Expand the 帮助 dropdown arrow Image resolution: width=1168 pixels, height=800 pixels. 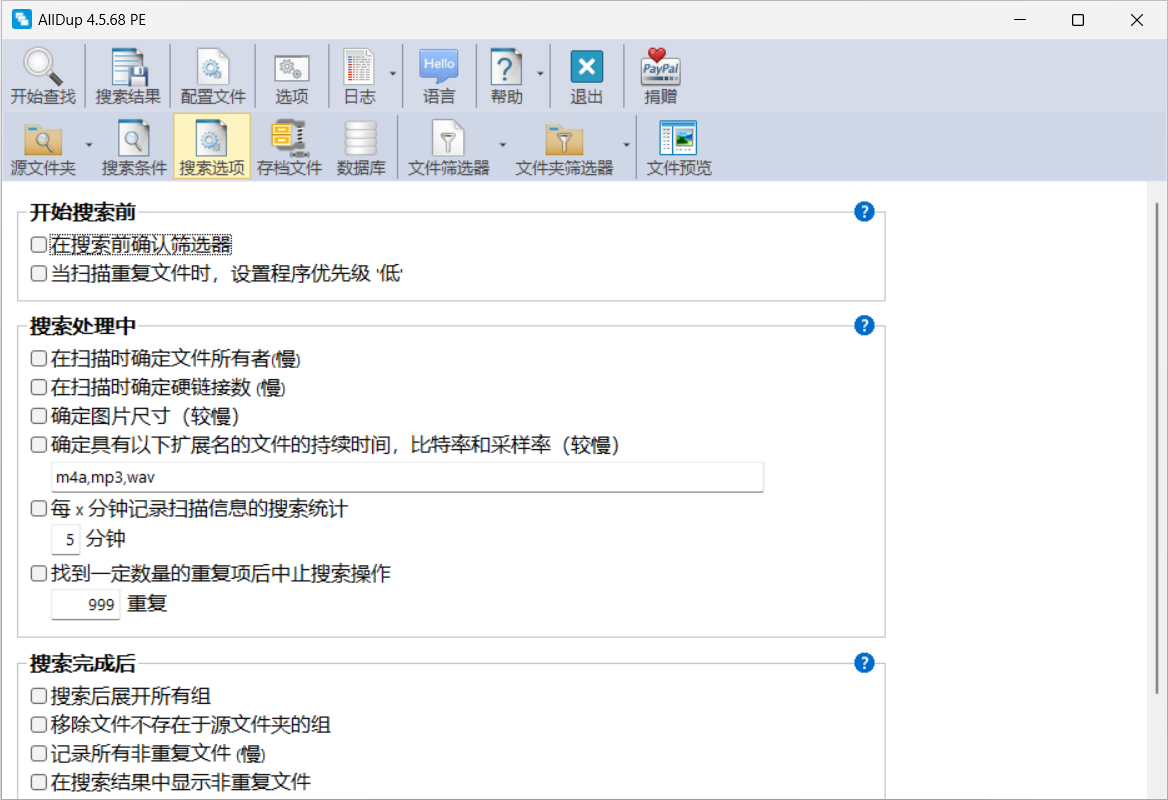tap(540, 74)
